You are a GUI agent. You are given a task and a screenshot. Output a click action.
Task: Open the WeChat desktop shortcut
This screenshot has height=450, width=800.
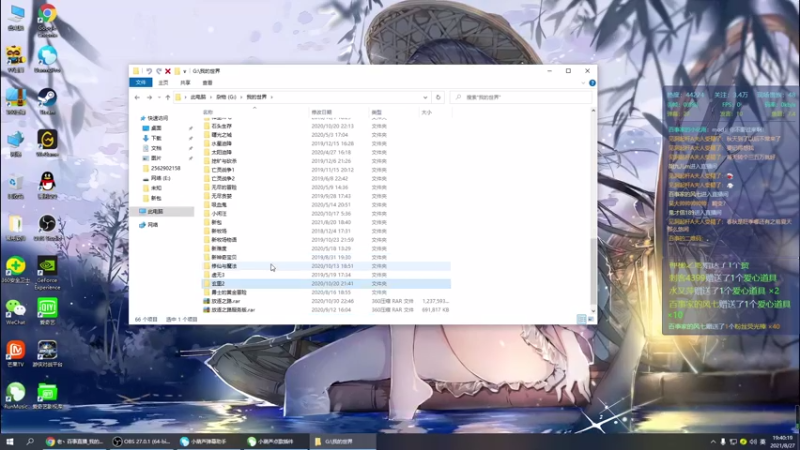tap(16, 312)
